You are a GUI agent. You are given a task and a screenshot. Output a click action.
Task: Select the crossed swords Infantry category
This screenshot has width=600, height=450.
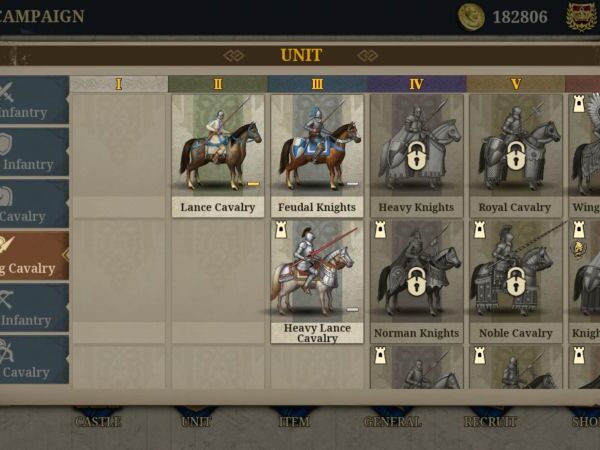(x=34, y=100)
